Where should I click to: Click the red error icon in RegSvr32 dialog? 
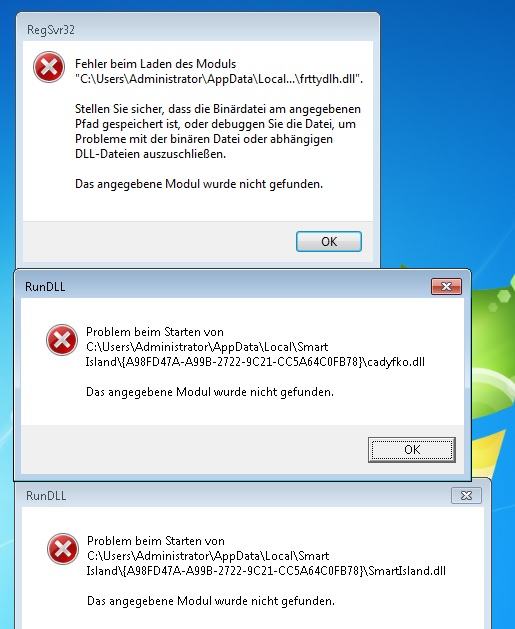pos(49,67)
